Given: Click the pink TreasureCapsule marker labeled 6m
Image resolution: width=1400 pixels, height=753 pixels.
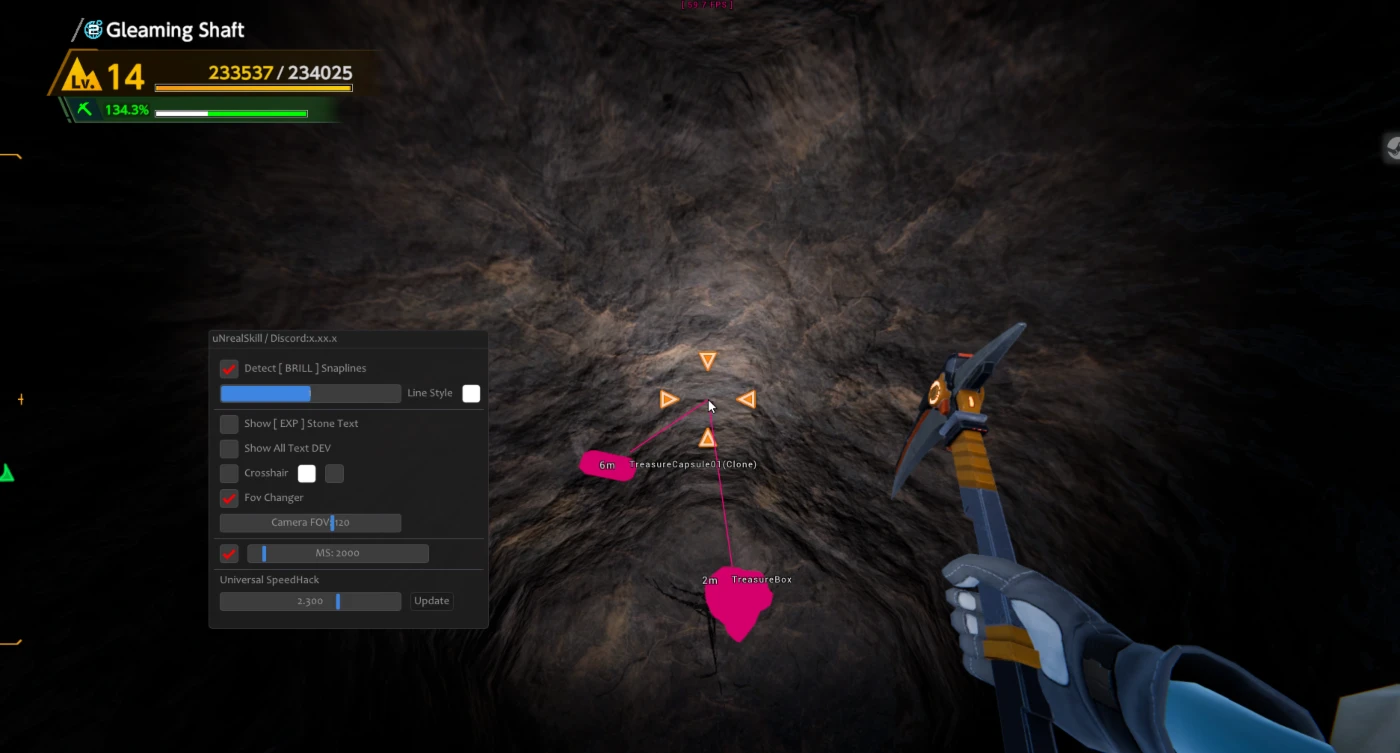Looking at the screenshot, I should click(607, 466).
